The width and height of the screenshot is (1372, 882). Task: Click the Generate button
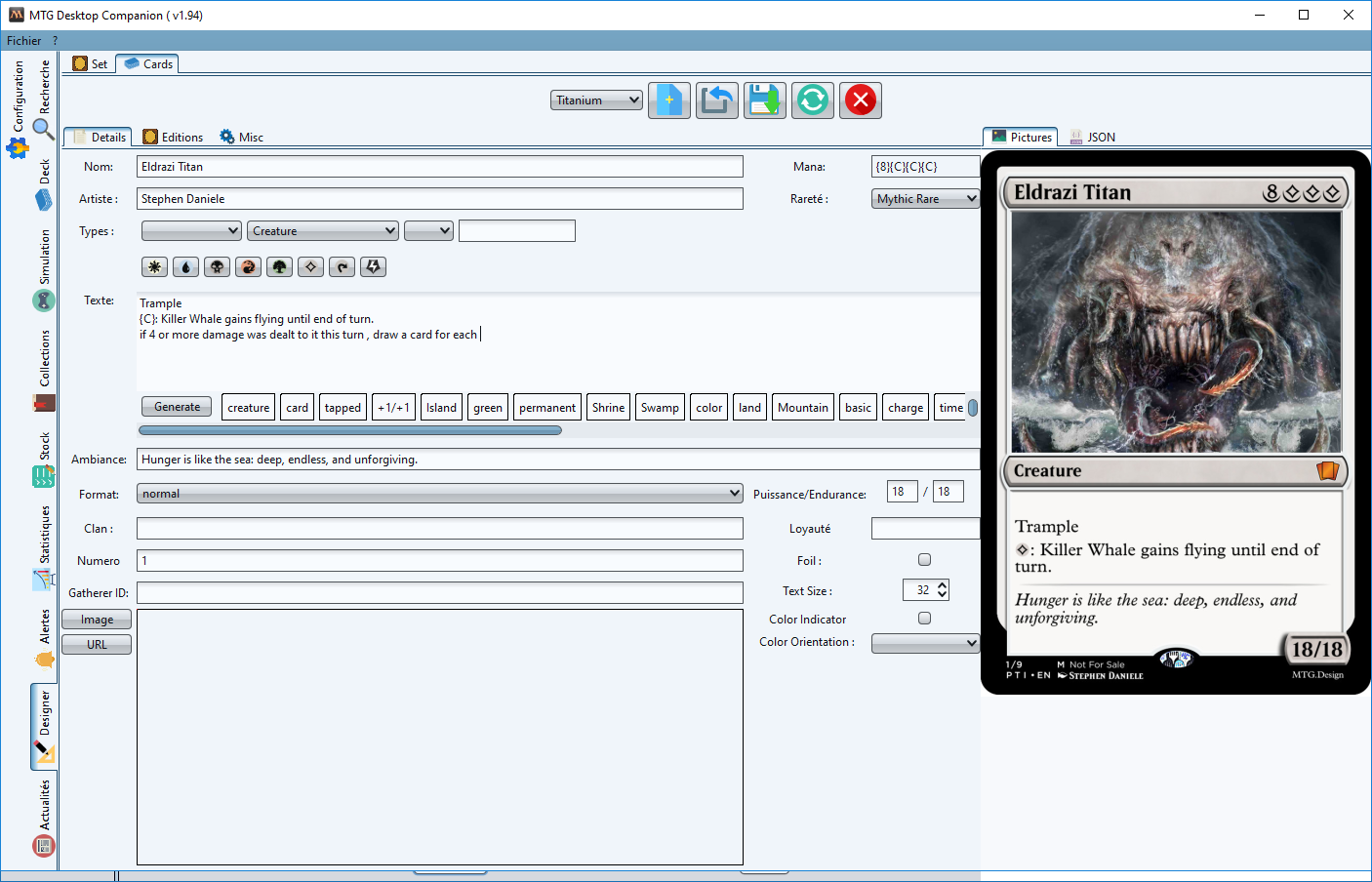177,407
